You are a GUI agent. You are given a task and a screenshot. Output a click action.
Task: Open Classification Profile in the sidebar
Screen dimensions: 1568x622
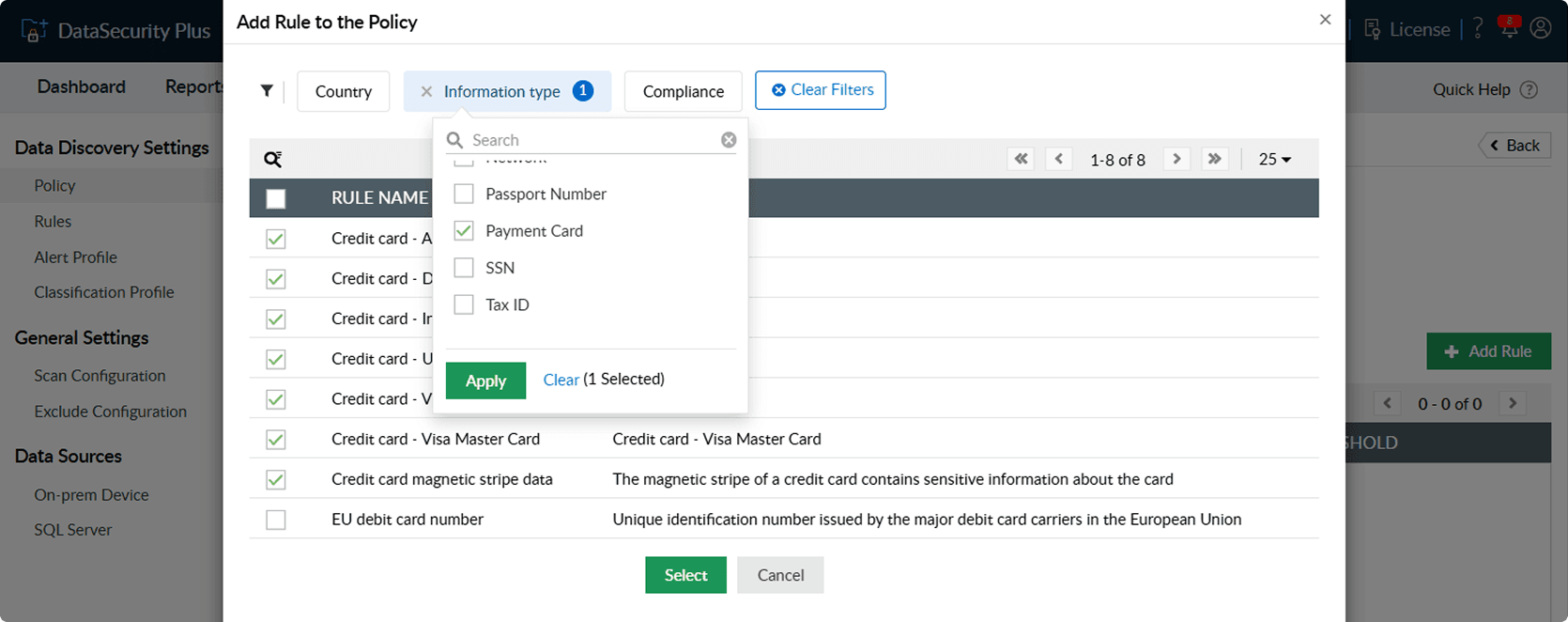pyautogui.click(x=104, y=292)
